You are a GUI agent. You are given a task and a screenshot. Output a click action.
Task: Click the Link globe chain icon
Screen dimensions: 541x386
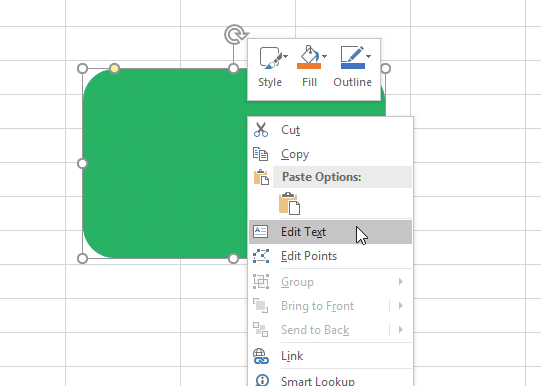pyautogui.click(x=261, y=356)
